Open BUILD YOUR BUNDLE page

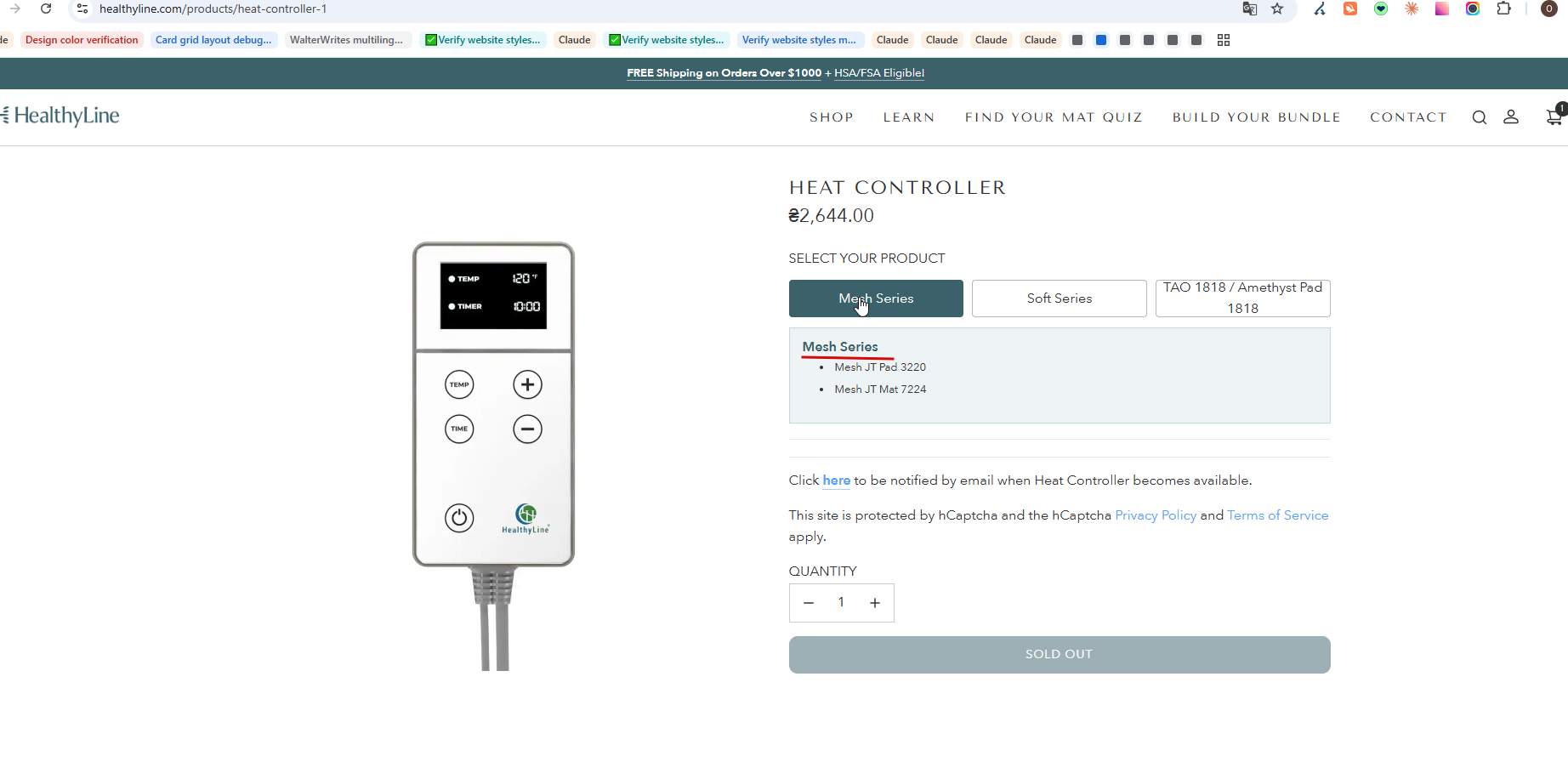[x=1256, y=117]
